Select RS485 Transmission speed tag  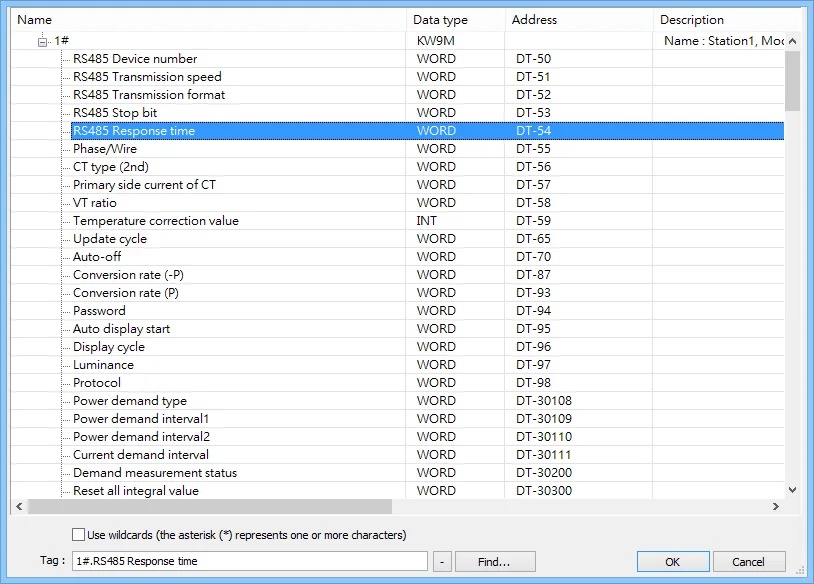(147, 77)
